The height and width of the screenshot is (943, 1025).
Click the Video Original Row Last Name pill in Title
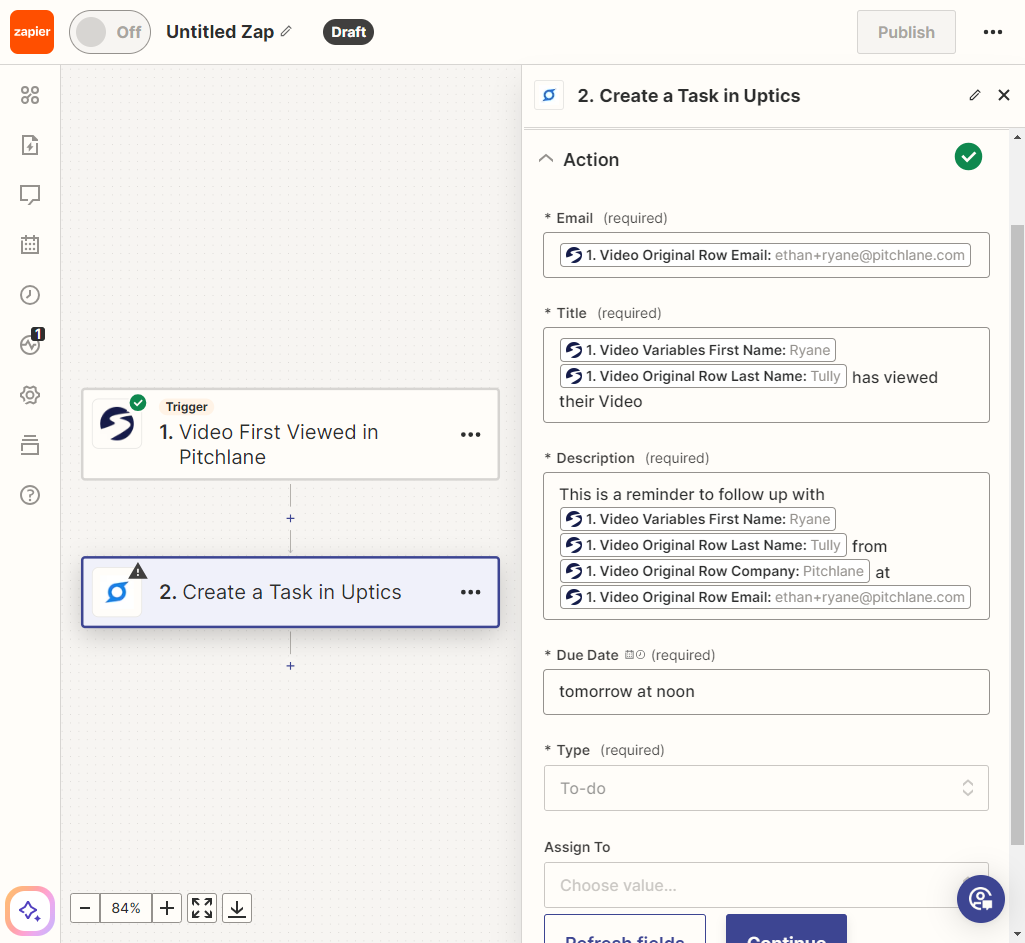pos(703,376)
